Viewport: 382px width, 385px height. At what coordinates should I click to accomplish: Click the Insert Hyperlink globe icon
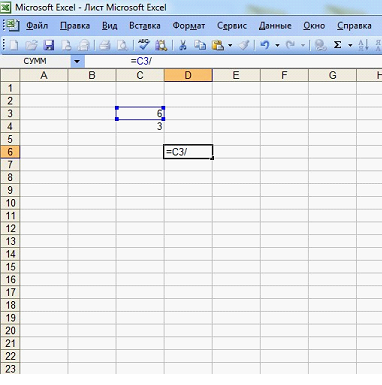pos(320,45)
